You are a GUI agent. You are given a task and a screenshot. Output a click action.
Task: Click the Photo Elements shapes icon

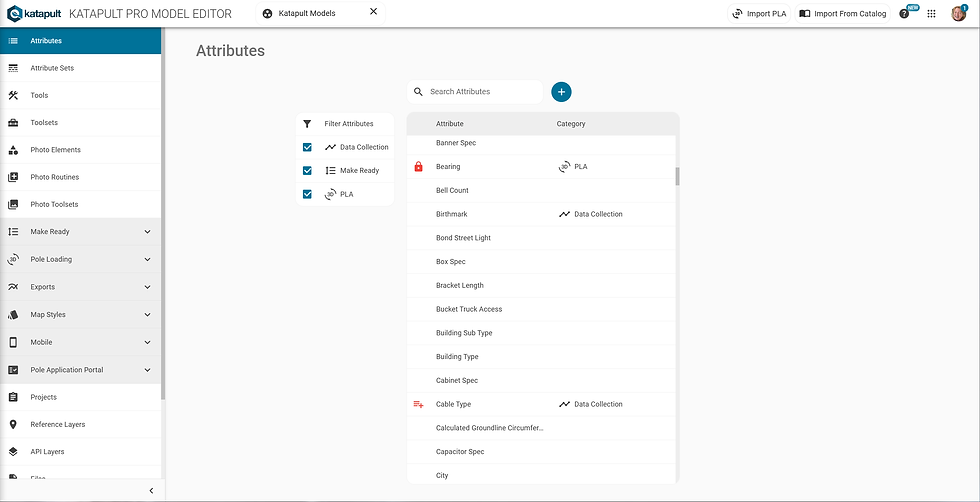(13, 150)
